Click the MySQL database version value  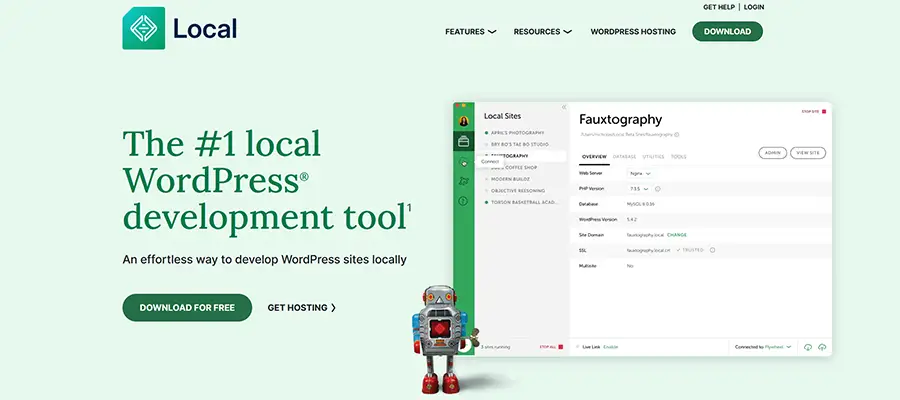641,204
